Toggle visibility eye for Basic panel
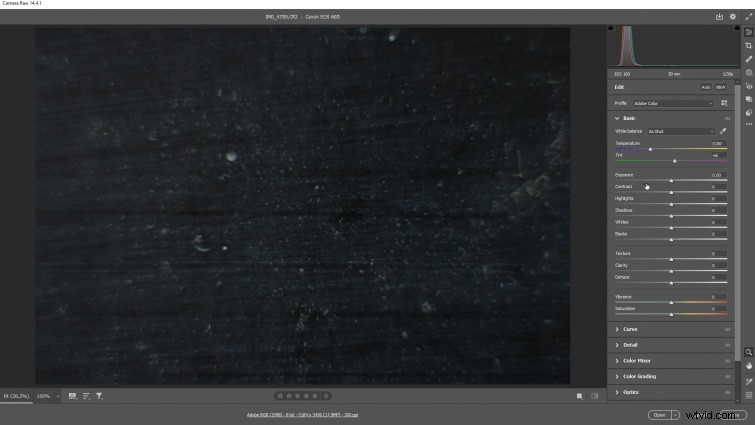755x425 pixels. (x=728, y=118)
